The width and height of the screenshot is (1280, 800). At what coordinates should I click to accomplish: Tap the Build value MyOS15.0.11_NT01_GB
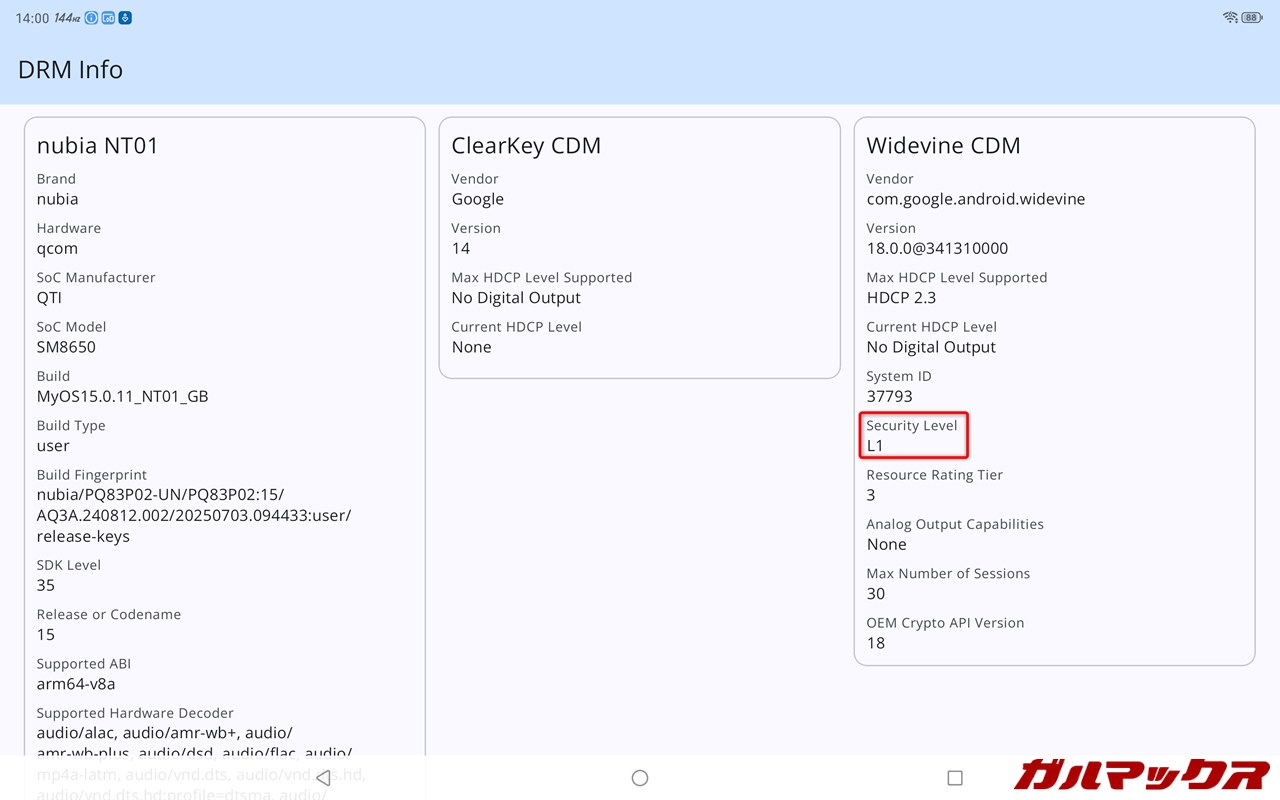(x=123, y=397)
